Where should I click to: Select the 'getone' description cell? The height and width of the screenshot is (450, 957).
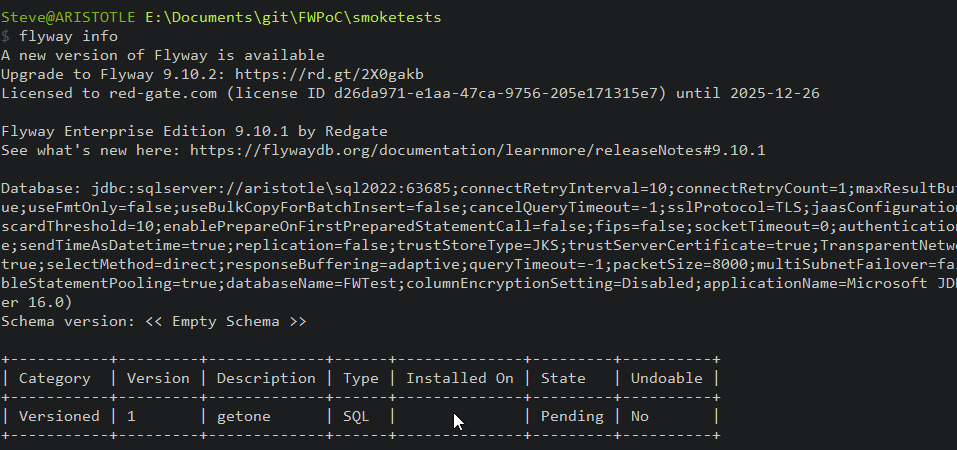pyautogui.click(x=244, y=416)
